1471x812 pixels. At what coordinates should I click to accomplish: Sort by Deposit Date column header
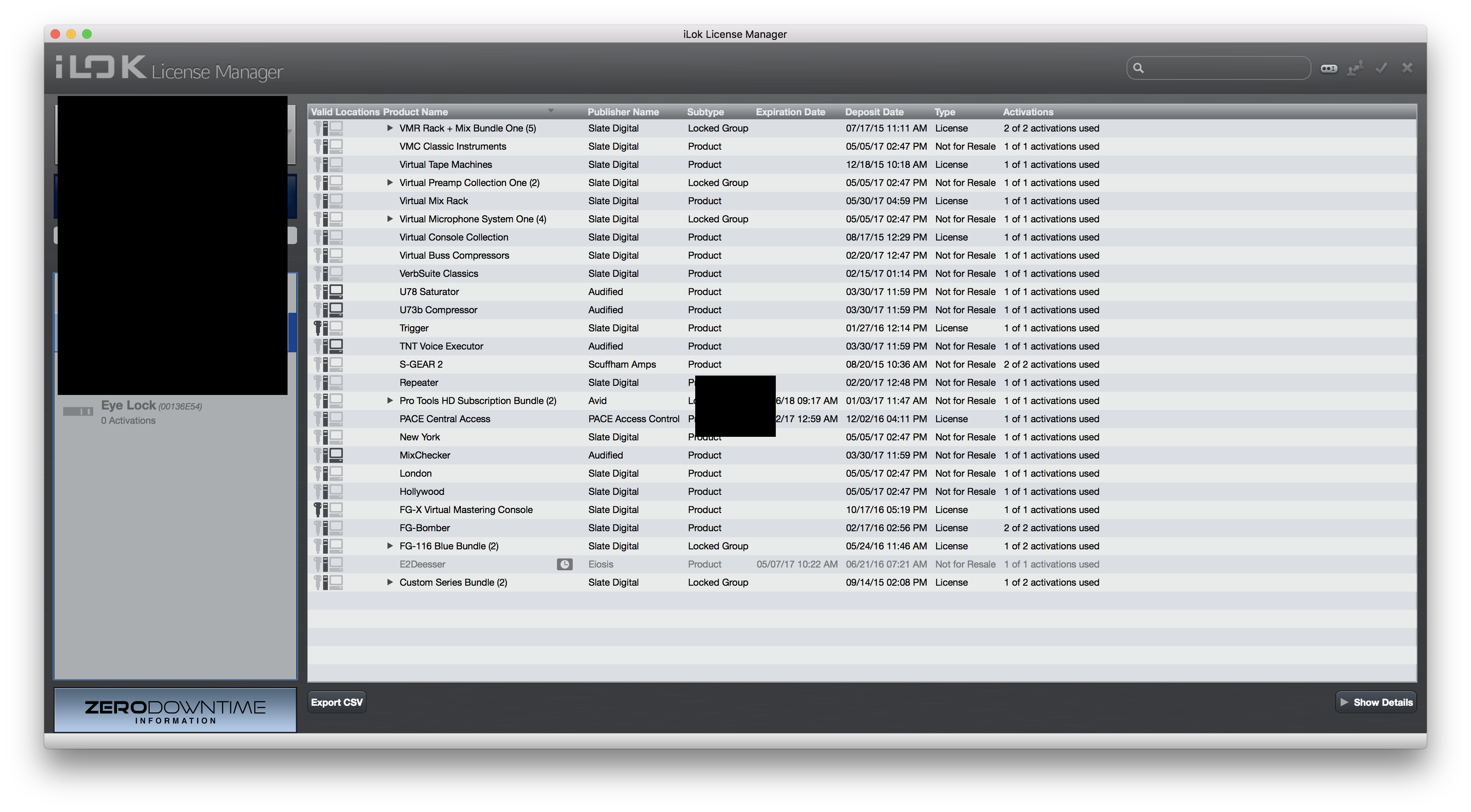point(874,112)
